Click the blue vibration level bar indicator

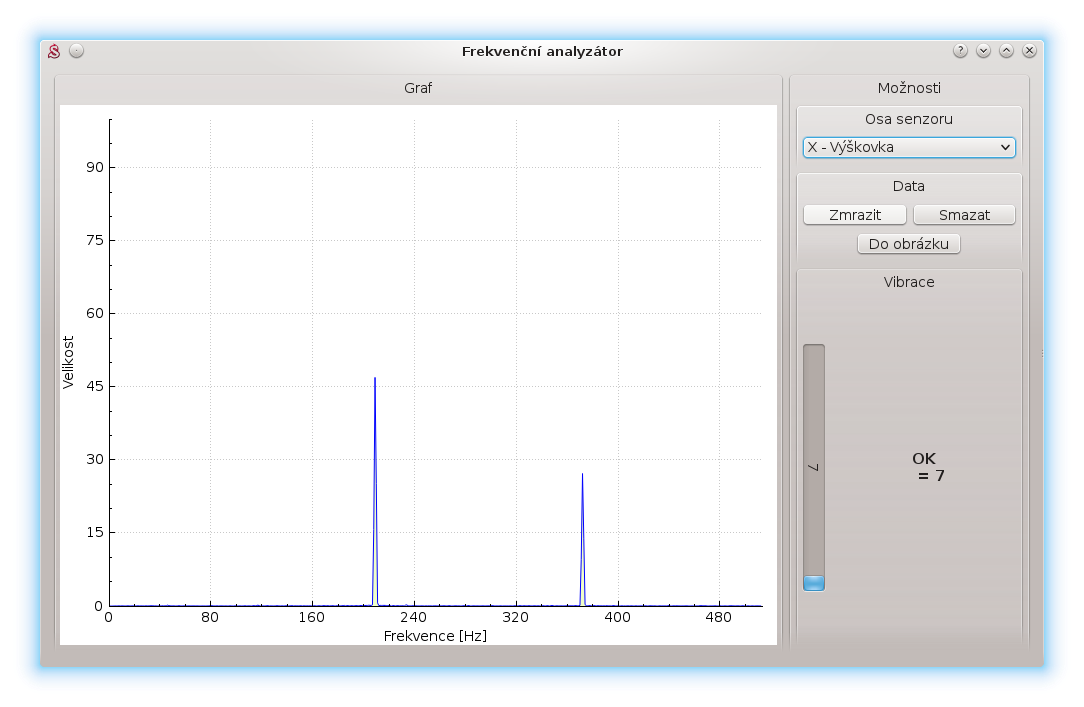pyautogui.click(x=814, y=583)
